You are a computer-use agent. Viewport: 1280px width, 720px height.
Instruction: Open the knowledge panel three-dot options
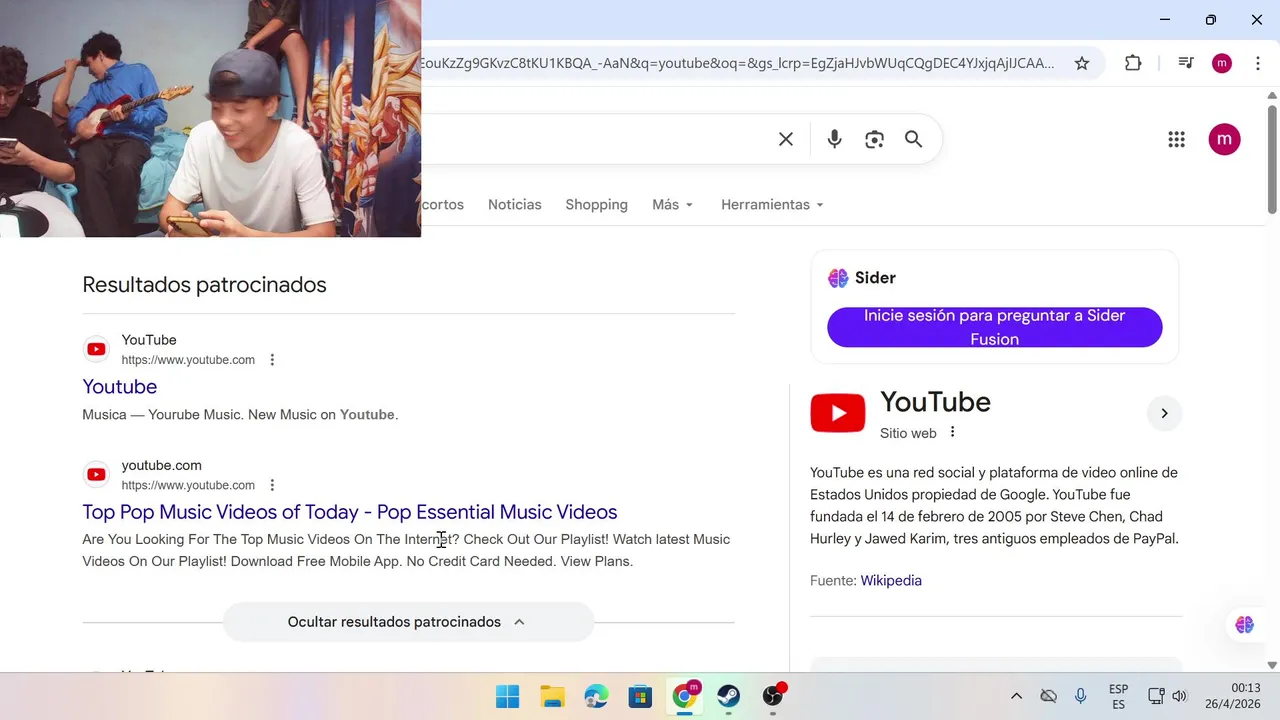pos(952,432)
